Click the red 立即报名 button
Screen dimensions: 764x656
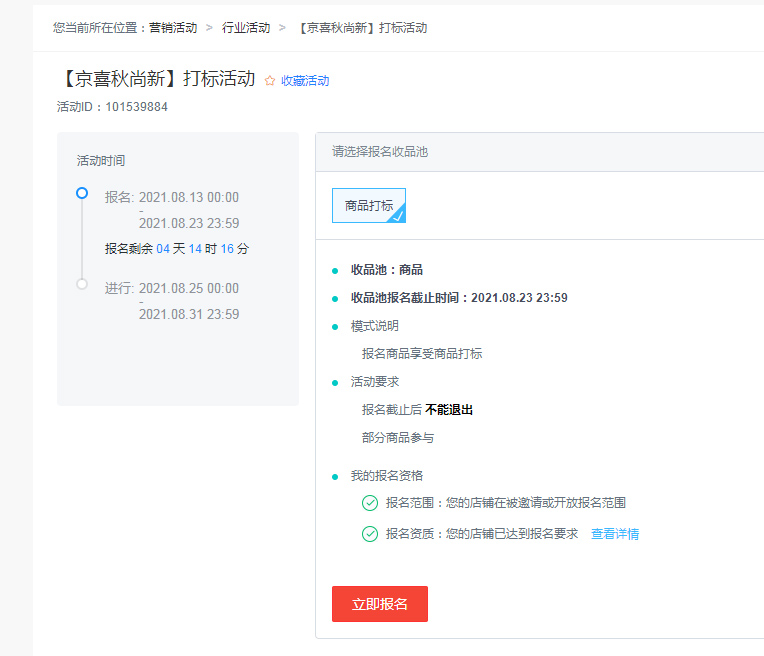[380, 604]
